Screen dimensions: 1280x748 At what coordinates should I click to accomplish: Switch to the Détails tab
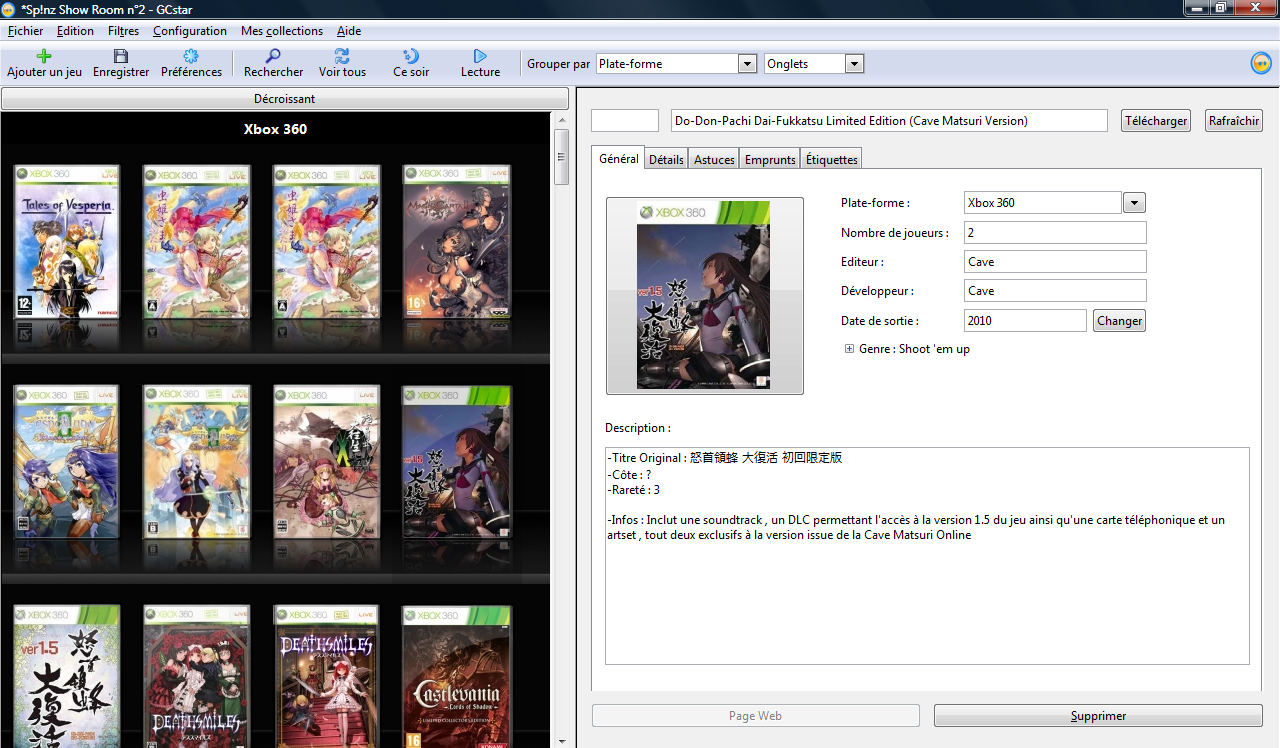point(666,159)
